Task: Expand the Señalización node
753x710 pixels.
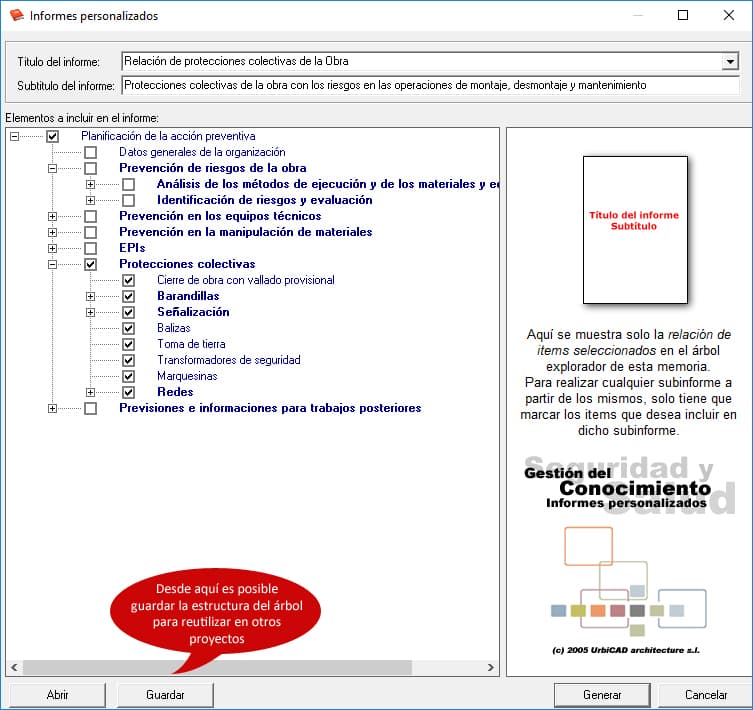Action: (x=90, y=312)
